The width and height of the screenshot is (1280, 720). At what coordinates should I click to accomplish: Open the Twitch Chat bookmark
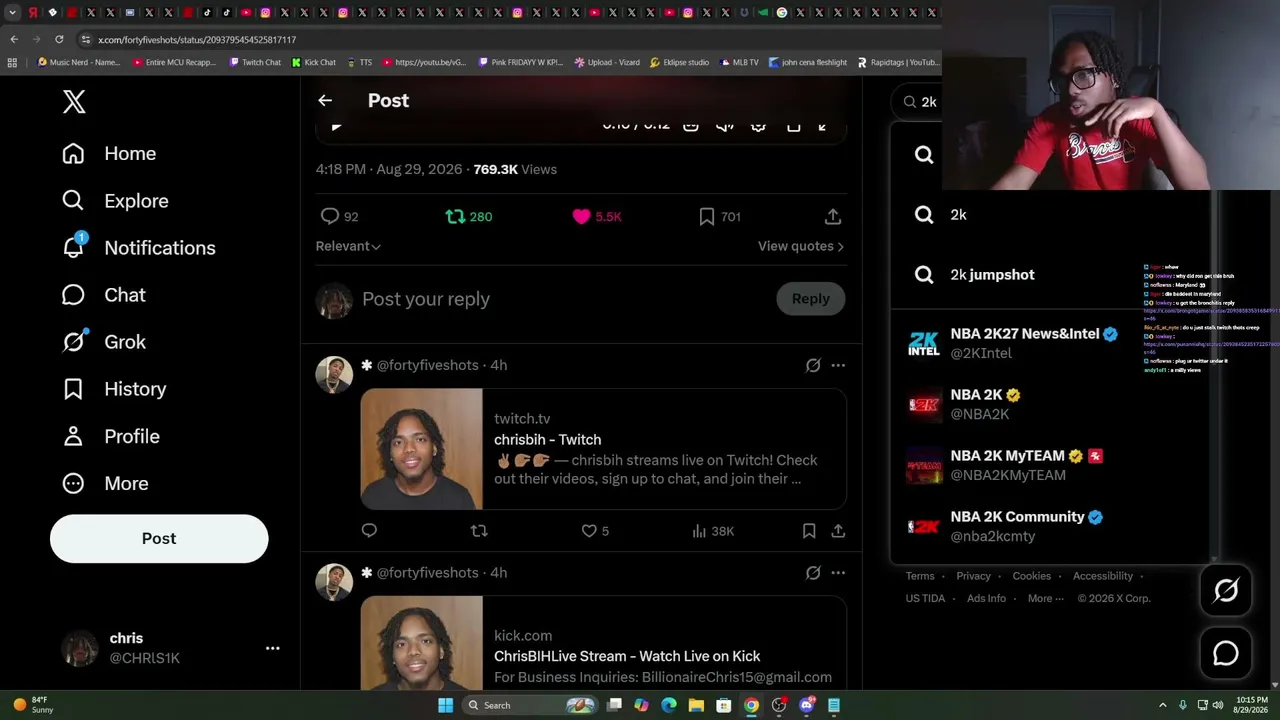click(255, 62)
